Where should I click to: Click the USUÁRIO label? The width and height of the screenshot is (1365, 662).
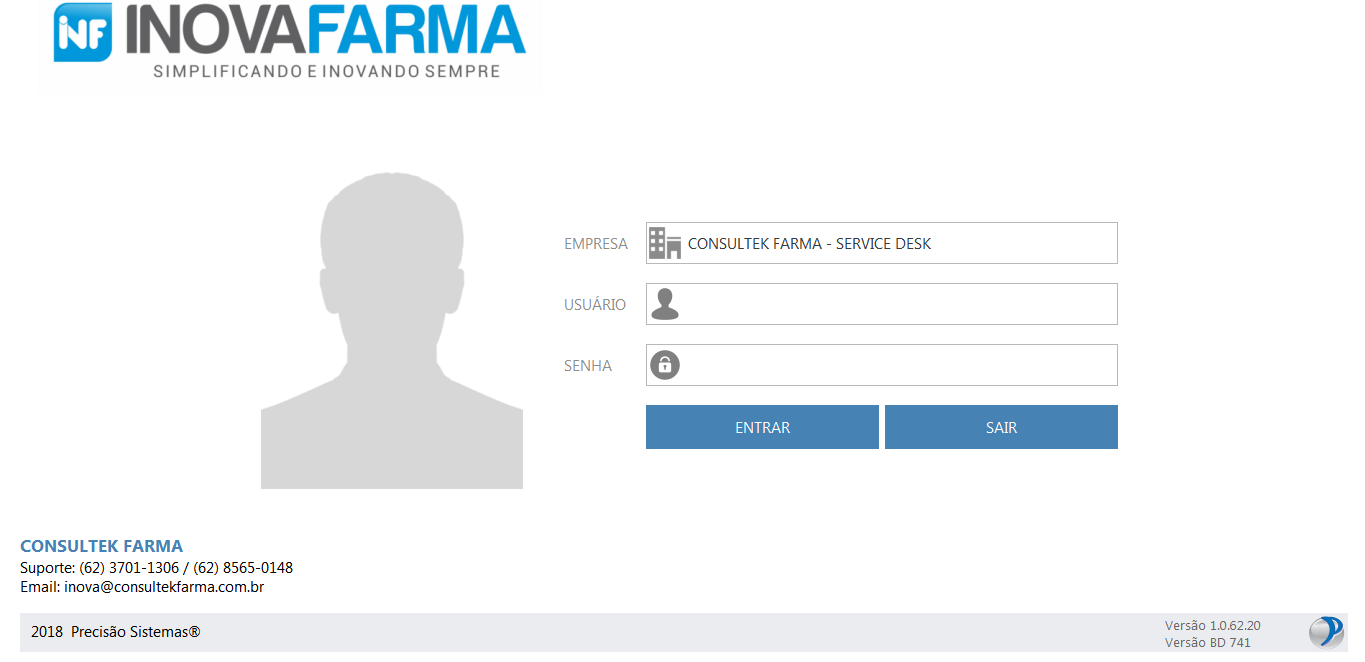595,304
